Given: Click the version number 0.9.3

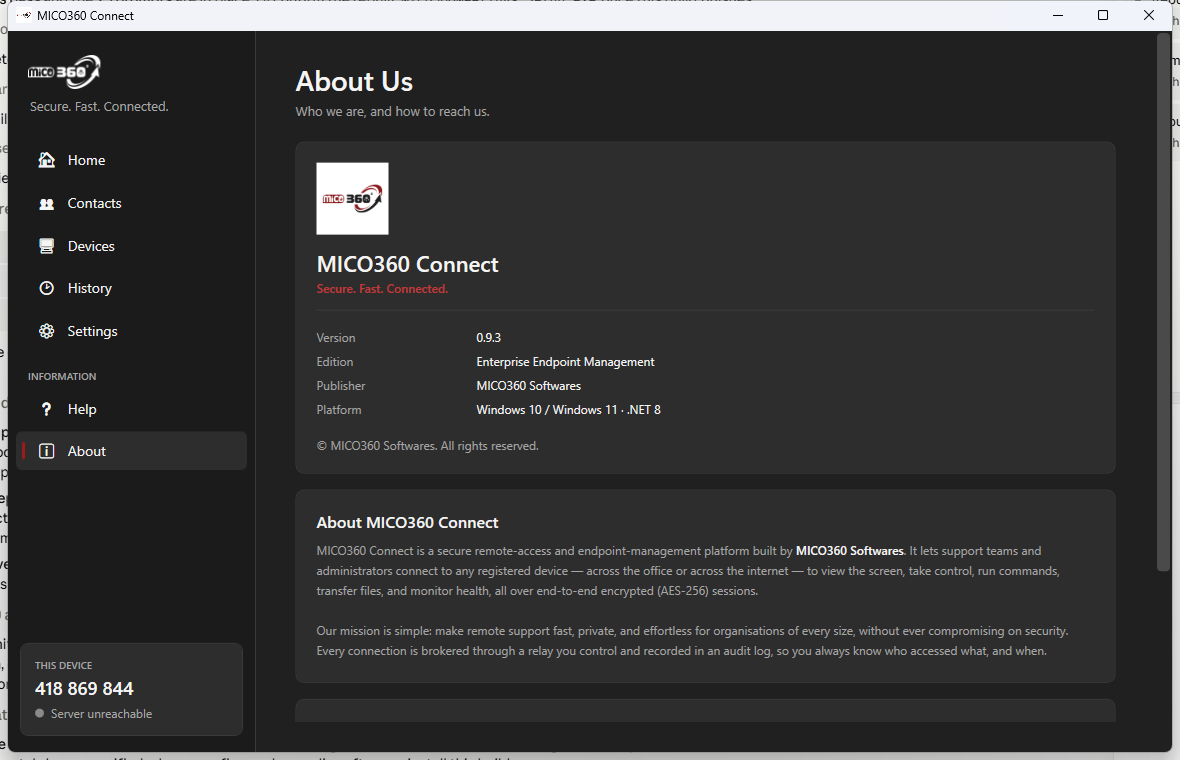Looking at the screenshot, I should click(488, 338).
